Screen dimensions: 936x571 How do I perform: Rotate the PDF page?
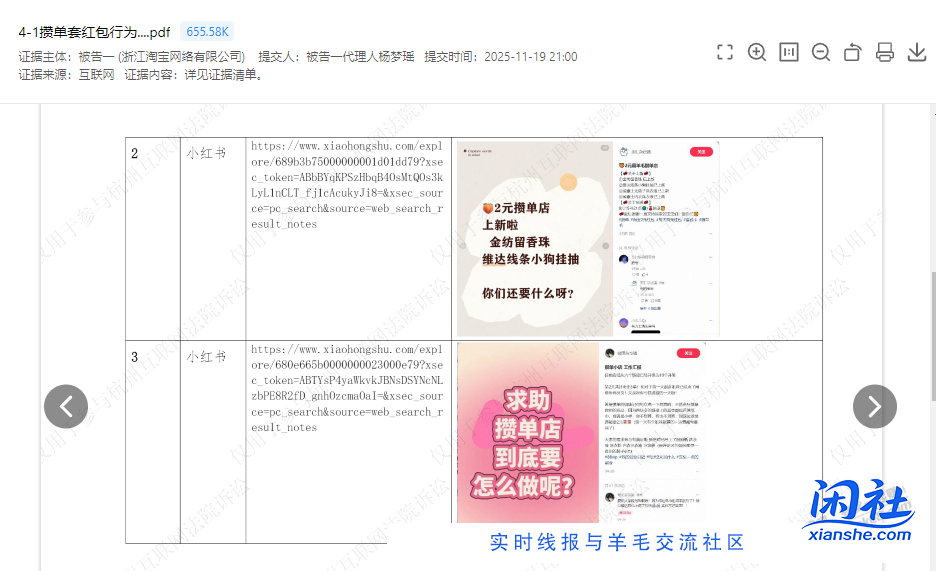[852, 53]
